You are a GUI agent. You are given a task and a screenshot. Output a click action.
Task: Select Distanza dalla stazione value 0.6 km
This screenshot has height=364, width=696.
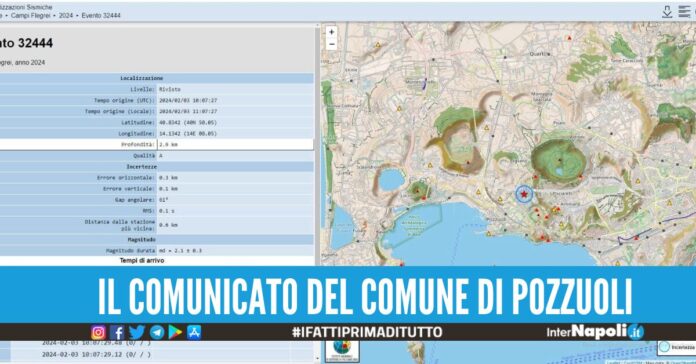168,225
